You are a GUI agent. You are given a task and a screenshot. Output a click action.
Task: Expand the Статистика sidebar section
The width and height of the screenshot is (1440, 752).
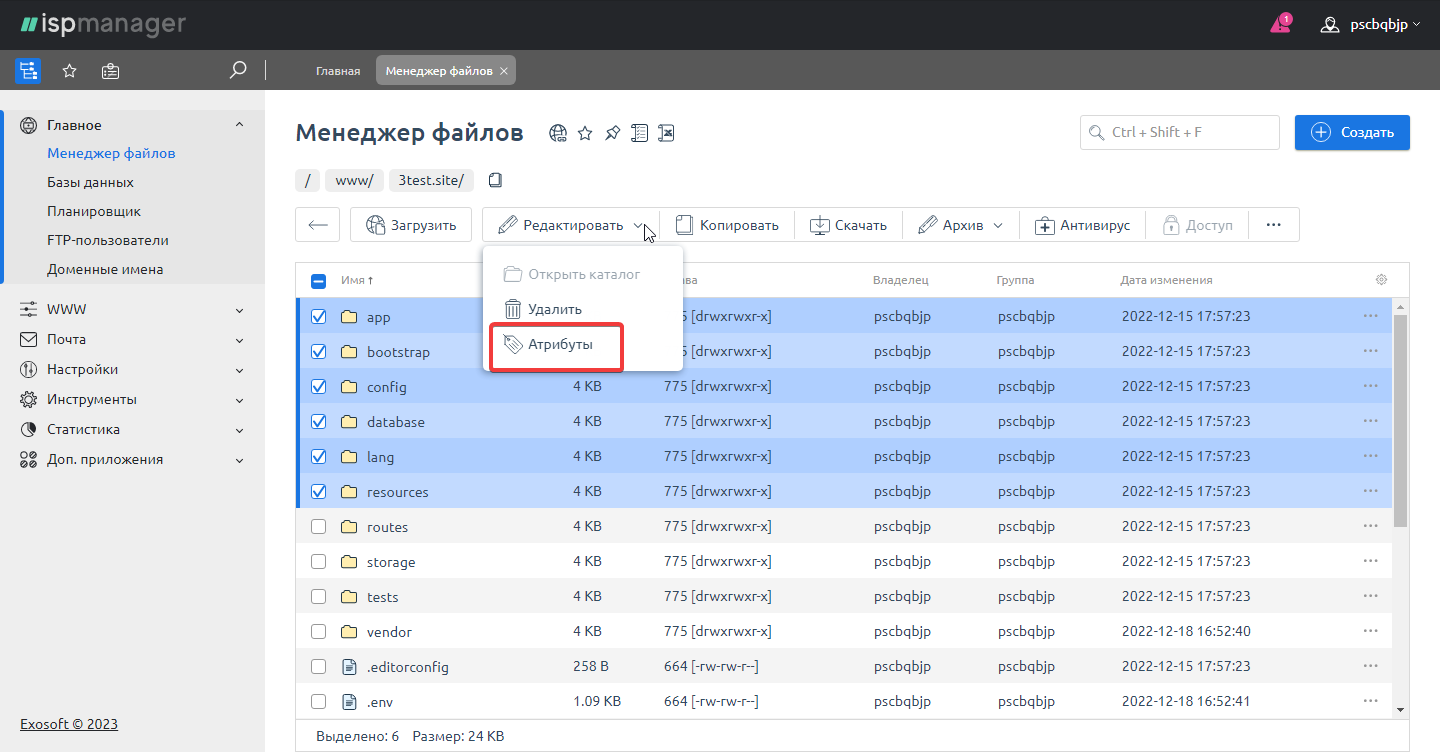(x=239, y=430)
